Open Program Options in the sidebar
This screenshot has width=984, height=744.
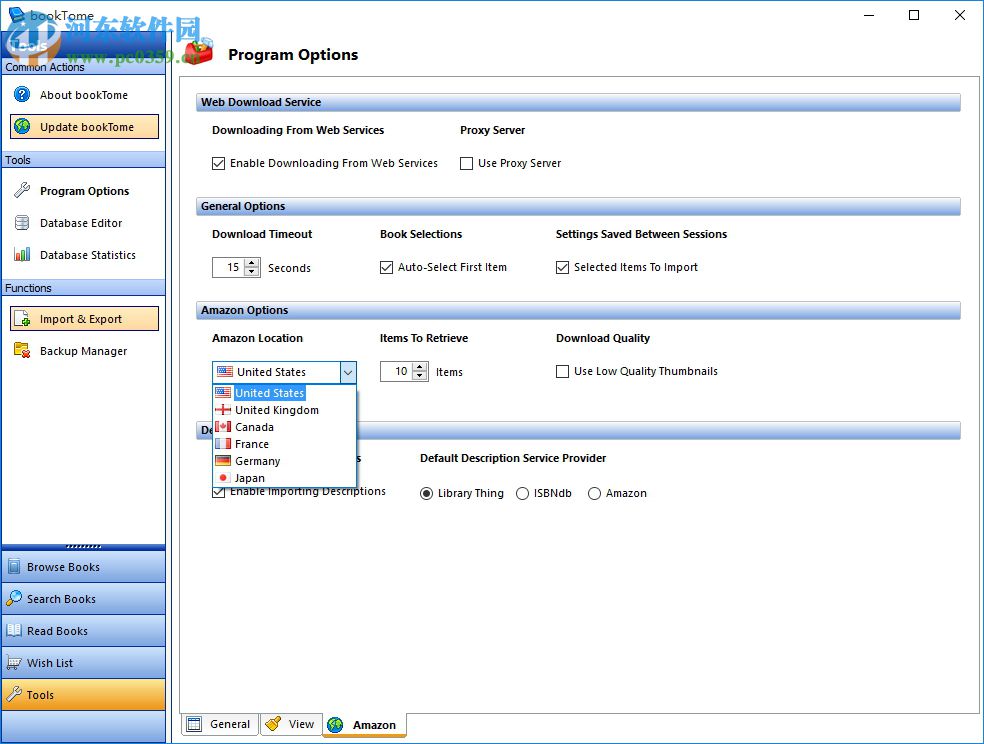coord(84,191)
